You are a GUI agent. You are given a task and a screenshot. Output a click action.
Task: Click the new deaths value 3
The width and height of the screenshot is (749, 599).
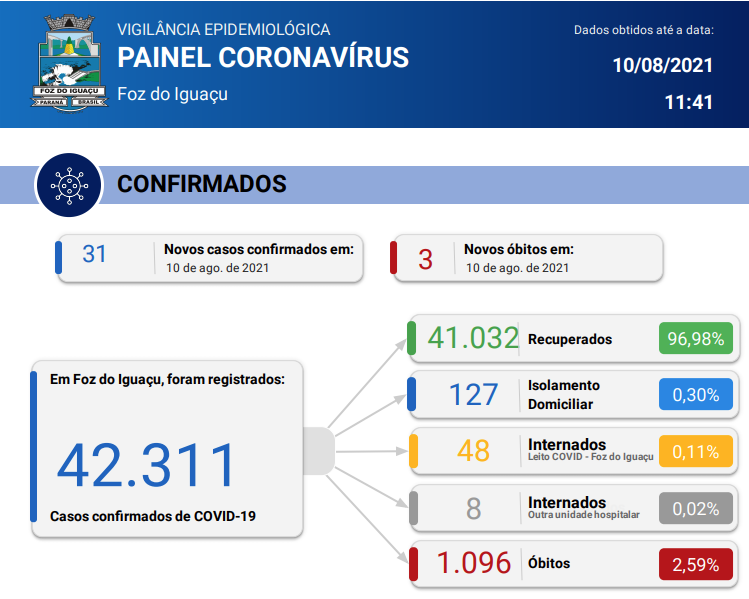425,260
